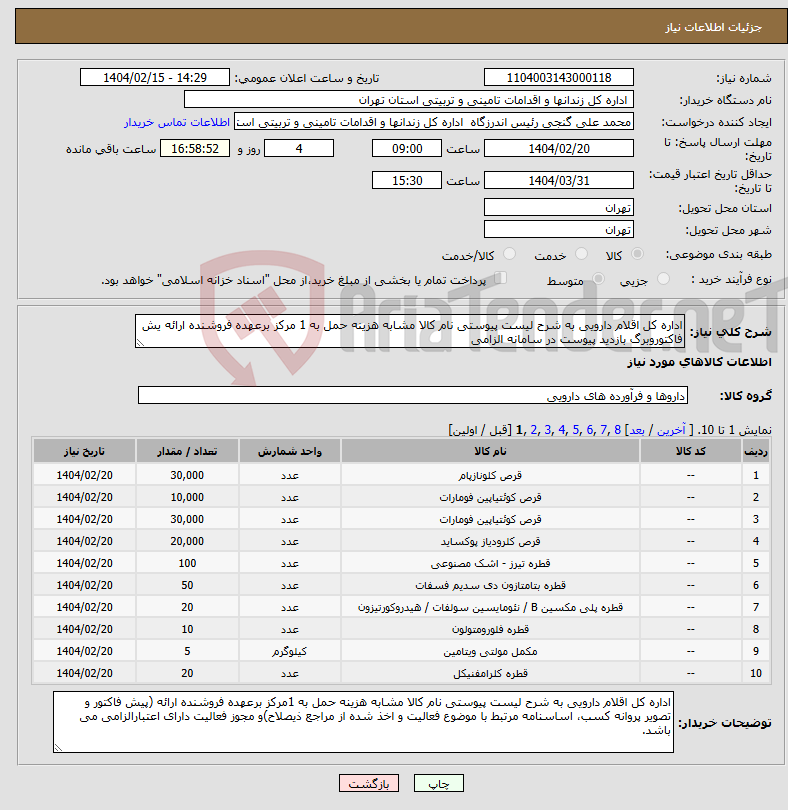Click the announcement date field 1404/02/15 - 14:29
Viewport: 788px width, 810px height.
click(154, 77)
